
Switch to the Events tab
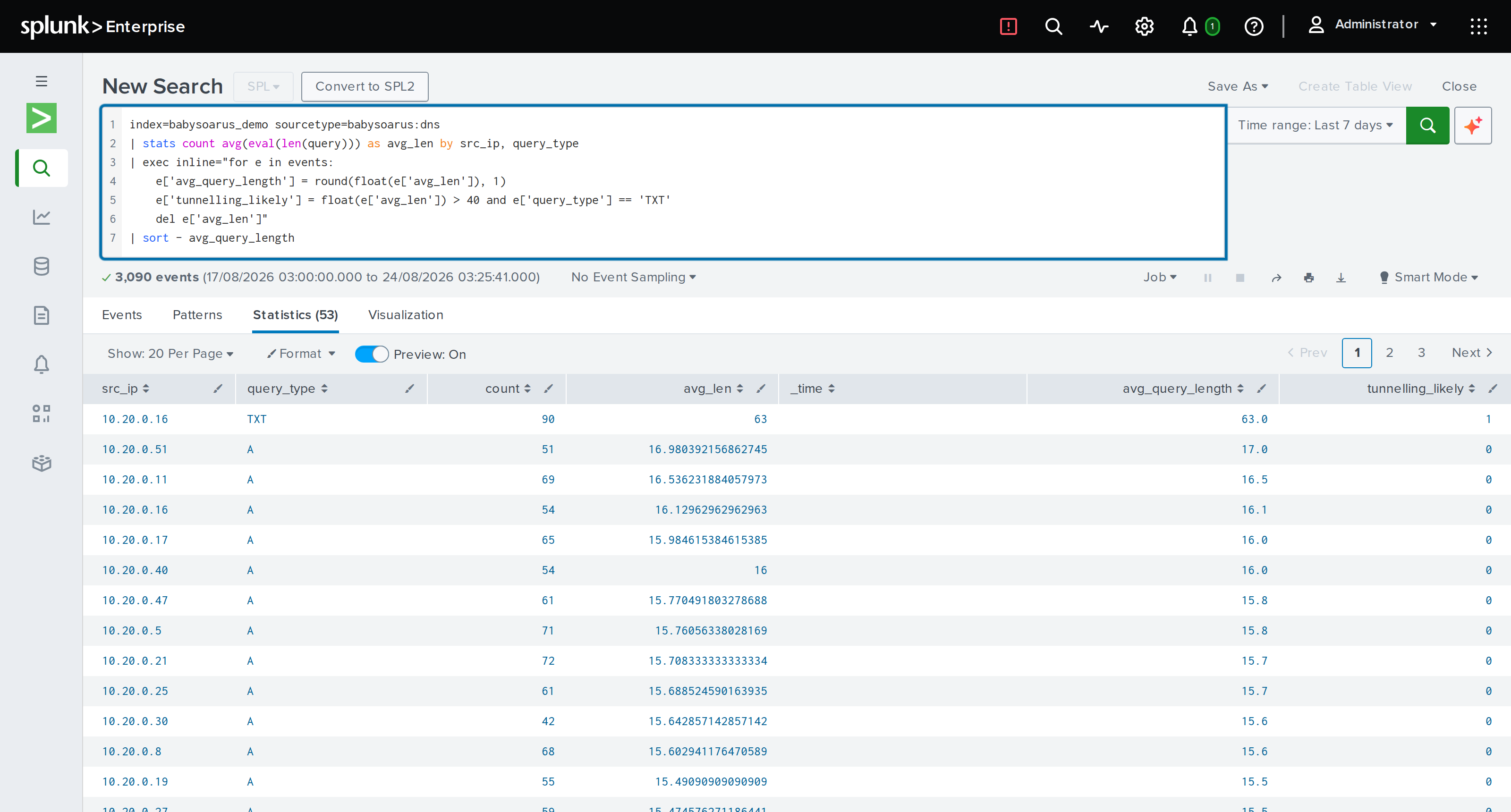(122, 315)
